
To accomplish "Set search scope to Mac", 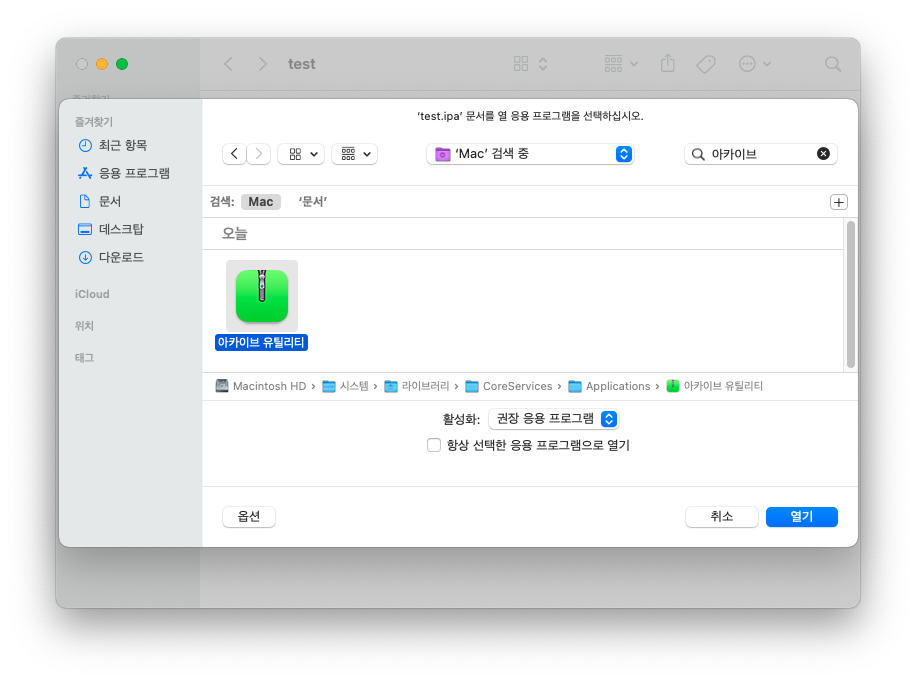I will pos(261,202).
